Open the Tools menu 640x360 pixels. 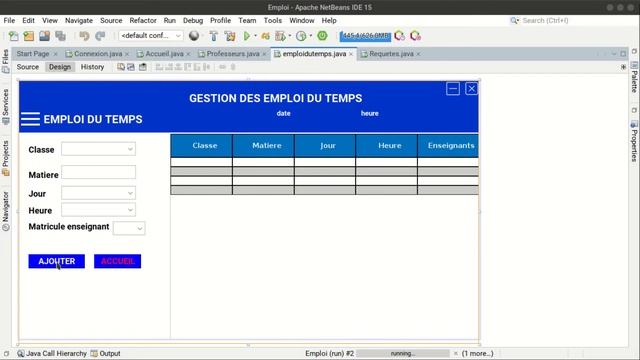point(273,20)
